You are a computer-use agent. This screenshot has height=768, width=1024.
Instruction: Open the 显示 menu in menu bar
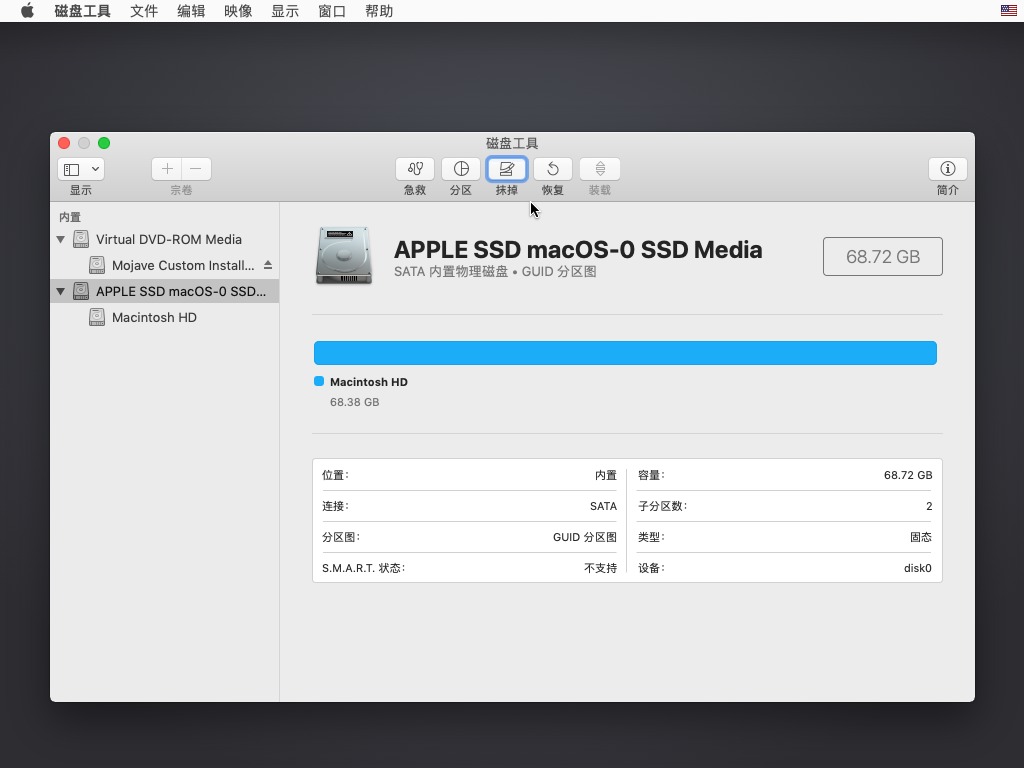tap(285, 11)
